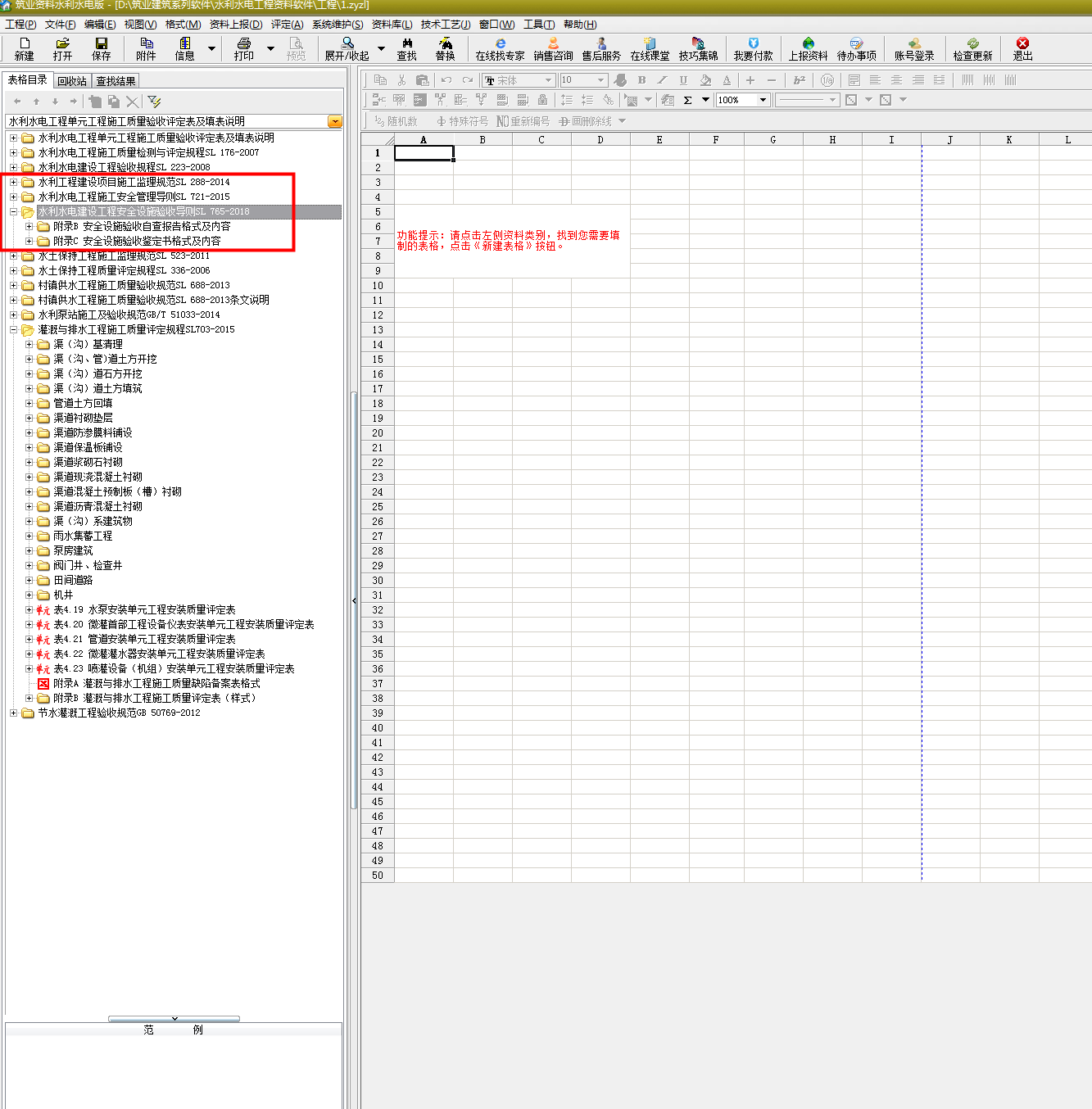
Task: Open 销售咨询 sales consultation icon
Action: click(553, 49)
